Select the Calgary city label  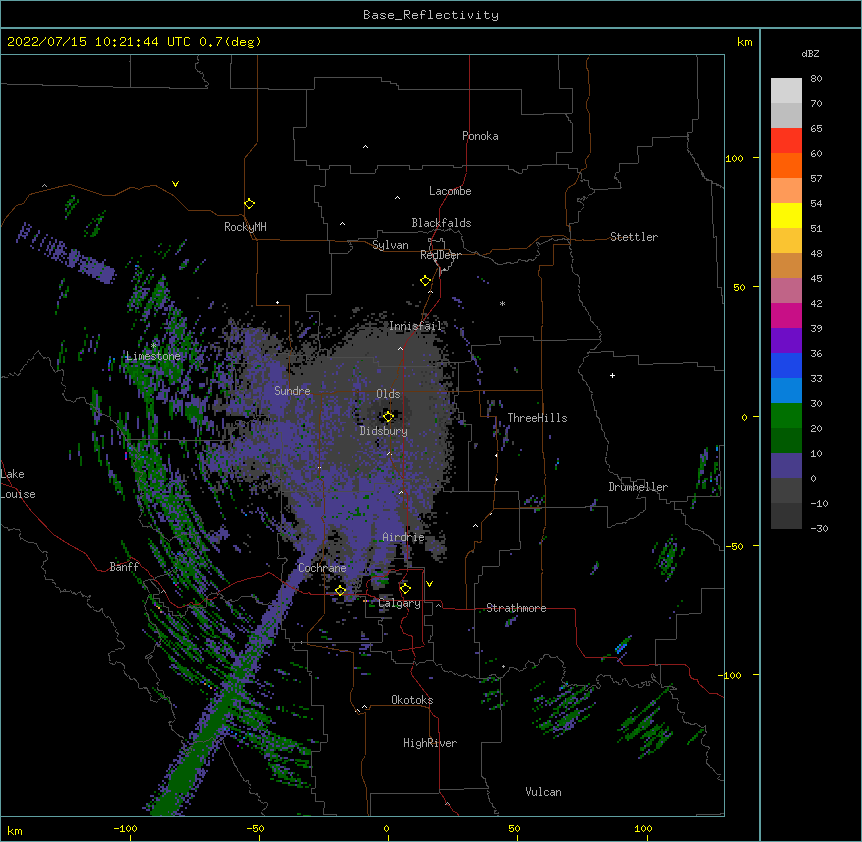click(x=400, y=603)
